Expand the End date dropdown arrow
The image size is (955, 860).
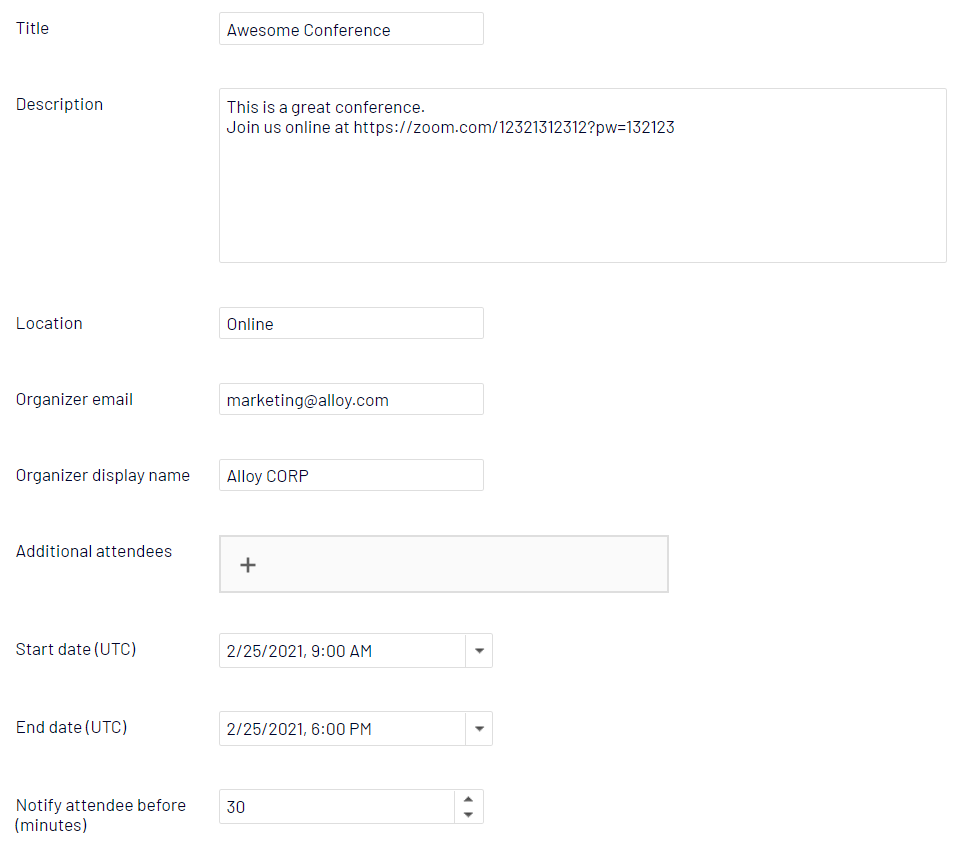coord(479,729)
